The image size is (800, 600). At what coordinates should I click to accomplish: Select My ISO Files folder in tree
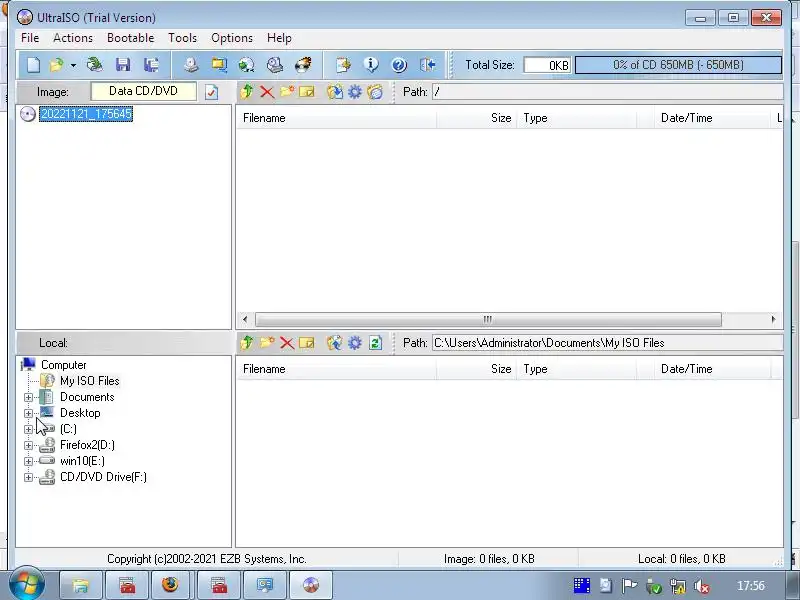pyautogui.click(x=90, y=381)
